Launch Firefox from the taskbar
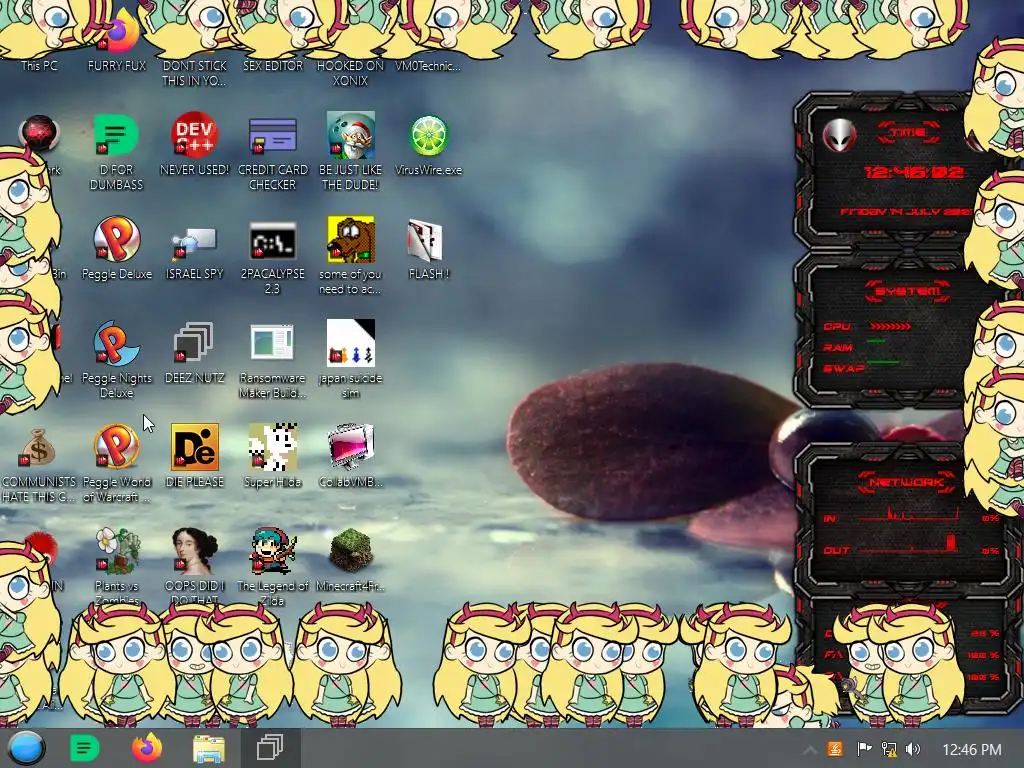The image size is (1024, 768). 147,748
